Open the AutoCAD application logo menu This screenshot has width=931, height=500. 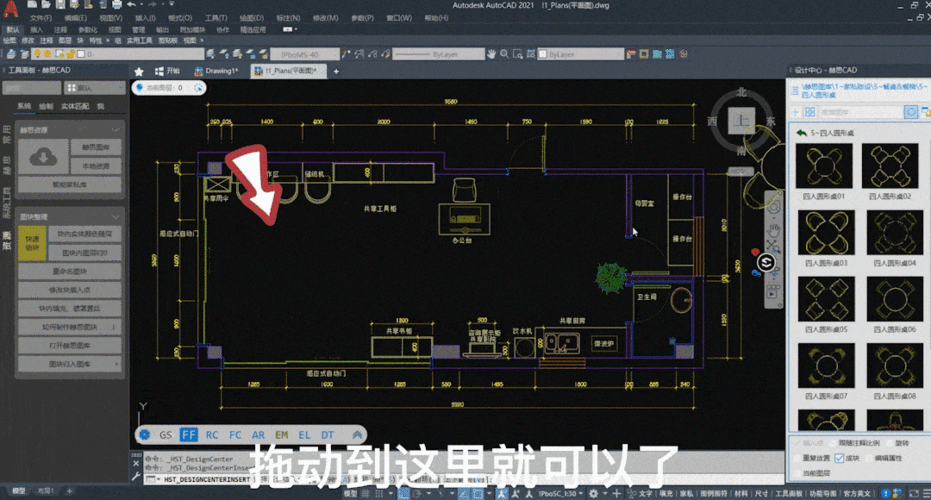[x=10, y=10]
